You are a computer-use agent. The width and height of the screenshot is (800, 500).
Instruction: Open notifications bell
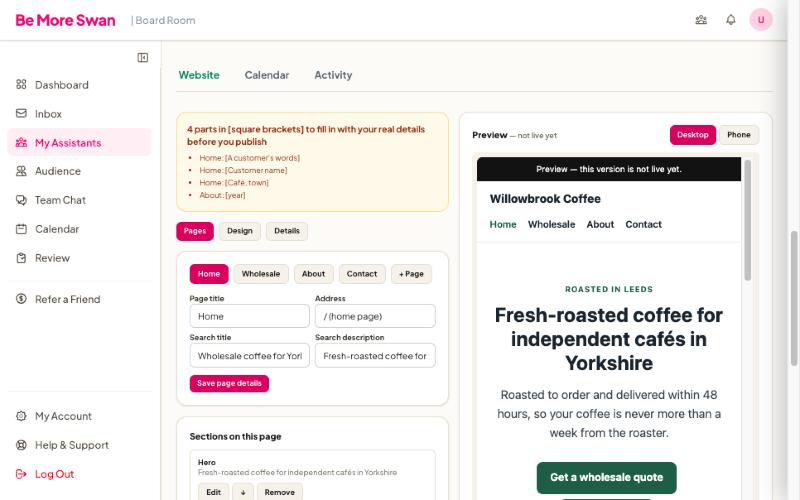tap(731, 20)
